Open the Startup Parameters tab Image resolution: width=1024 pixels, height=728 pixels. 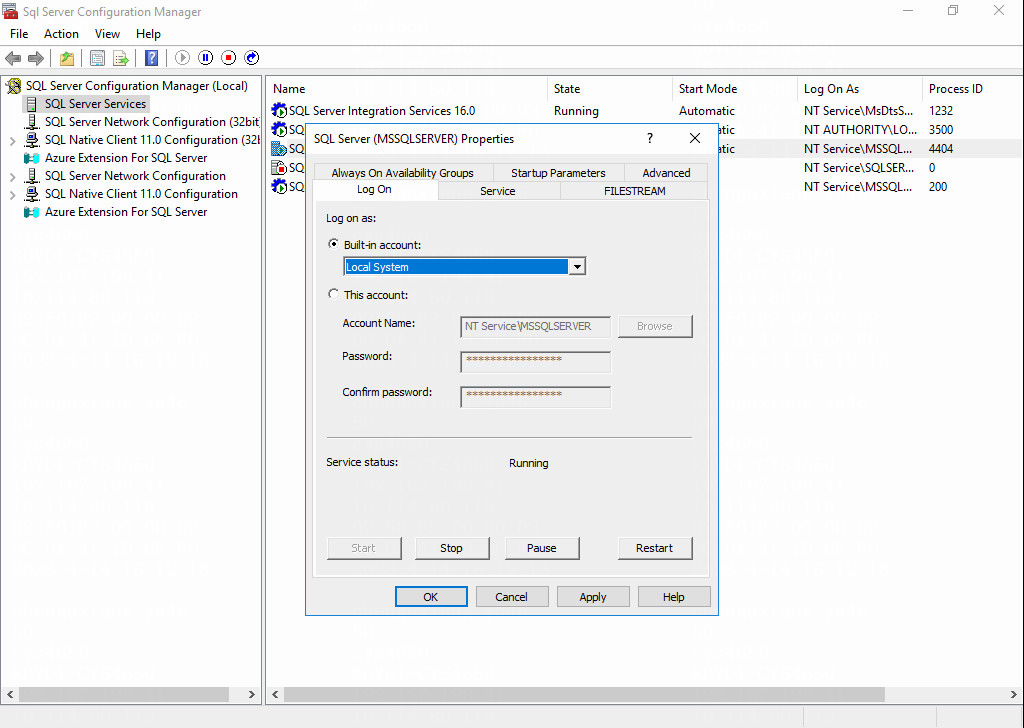[x=558, y=172]
